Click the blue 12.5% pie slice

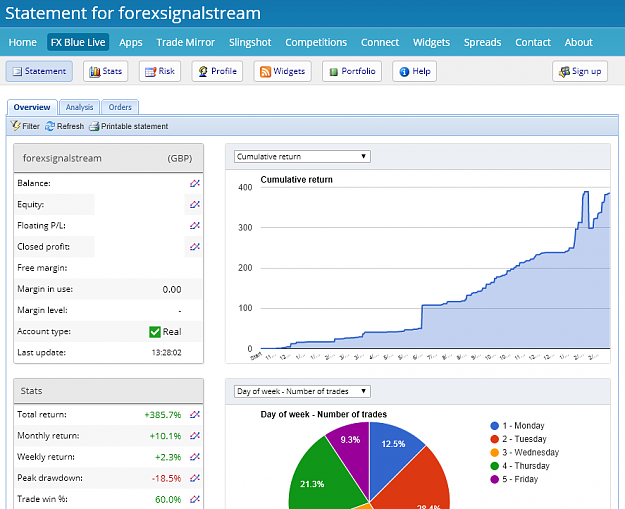click(391, 450)
